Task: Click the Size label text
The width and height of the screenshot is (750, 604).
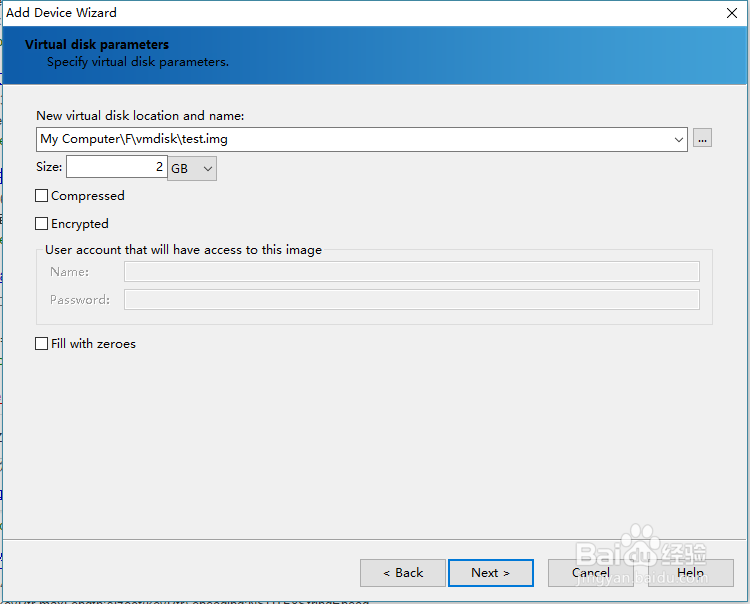Action: (49, 168)
